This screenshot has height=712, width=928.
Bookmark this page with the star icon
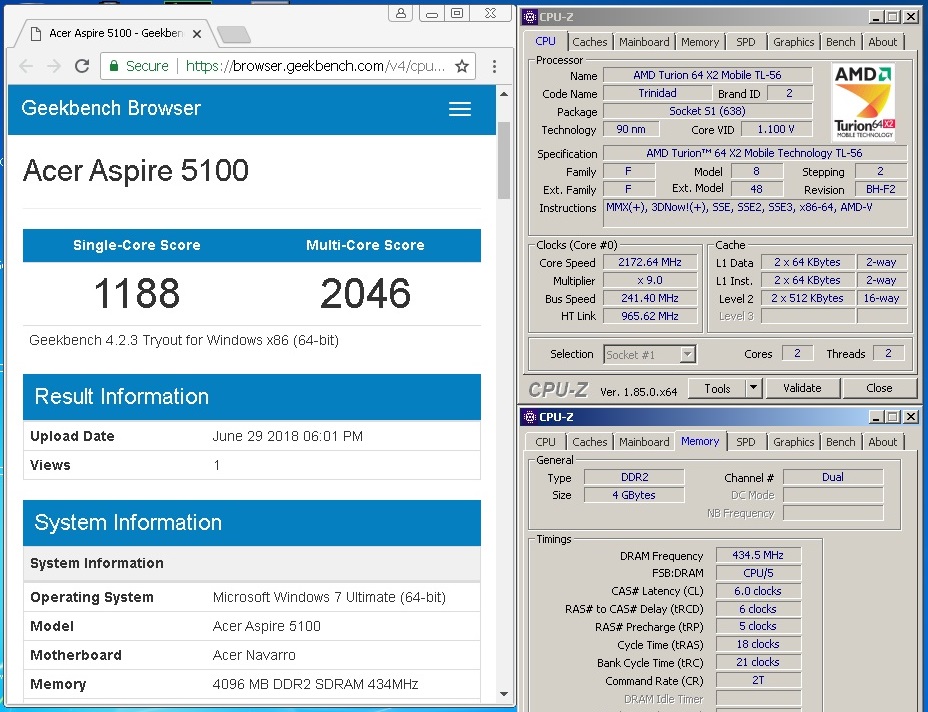[x=462, y=66]
